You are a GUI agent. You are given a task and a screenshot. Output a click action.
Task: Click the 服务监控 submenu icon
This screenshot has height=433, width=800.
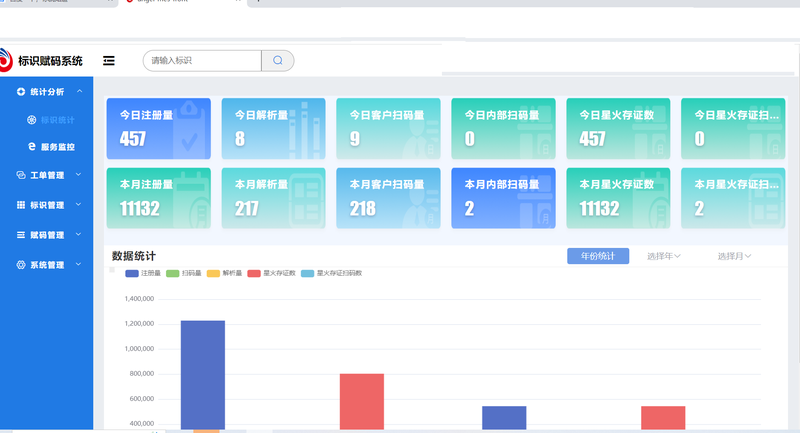click(x=32, y=146)
